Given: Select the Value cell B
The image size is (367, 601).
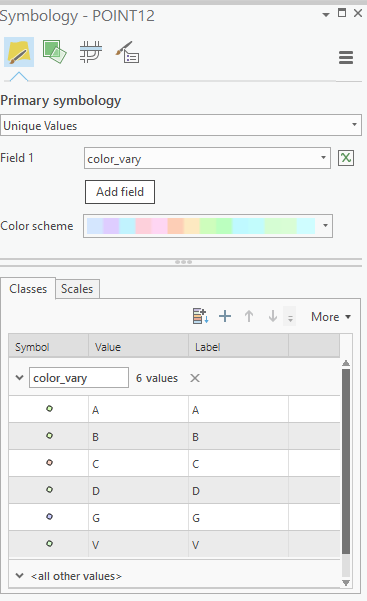Looking at the screenshot, I should click(138, 436).
